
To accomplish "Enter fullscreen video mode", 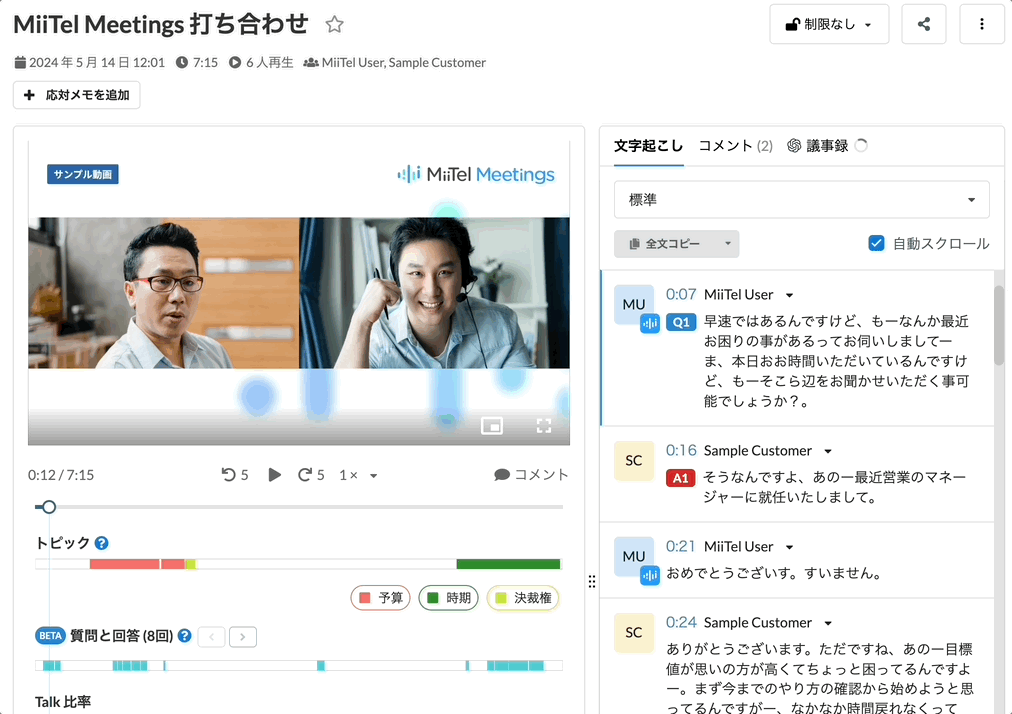I will tap(543, 425).
